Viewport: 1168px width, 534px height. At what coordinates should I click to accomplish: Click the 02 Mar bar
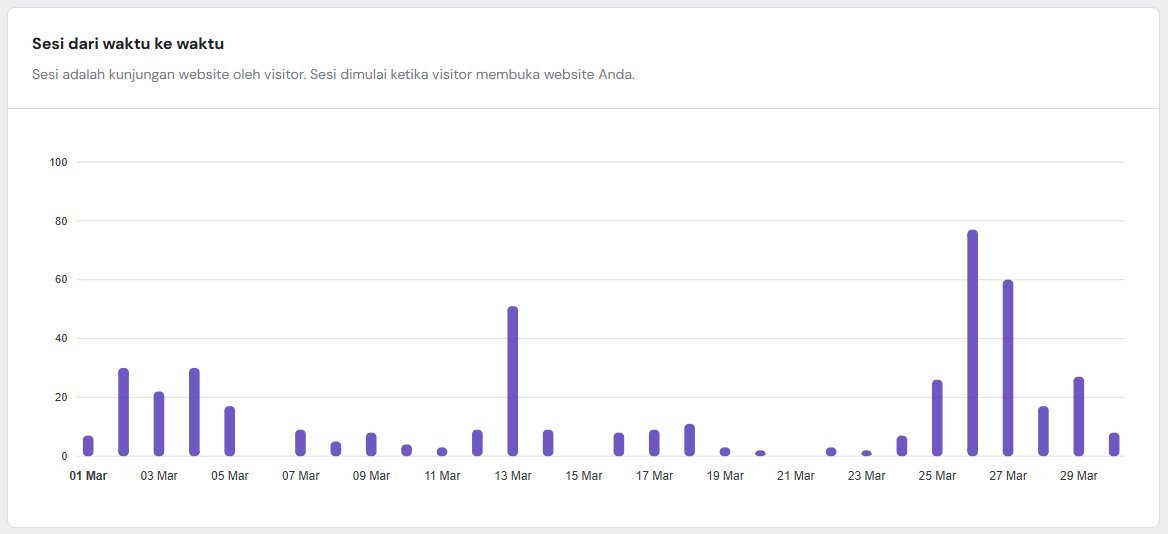124,412
